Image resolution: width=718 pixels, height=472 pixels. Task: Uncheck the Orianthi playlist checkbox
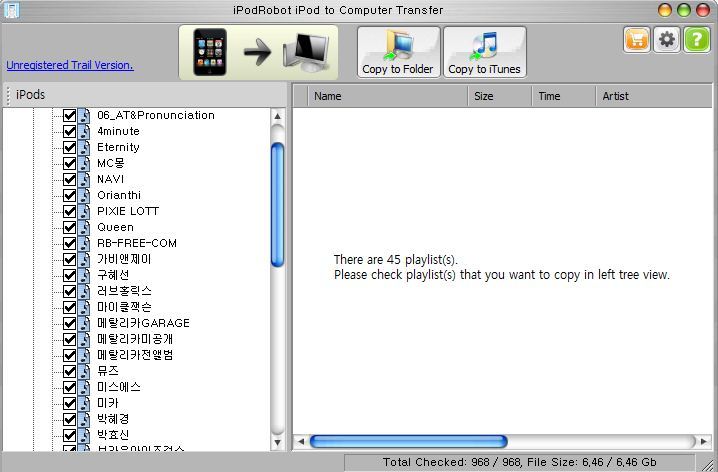click(x=70, y=195)
